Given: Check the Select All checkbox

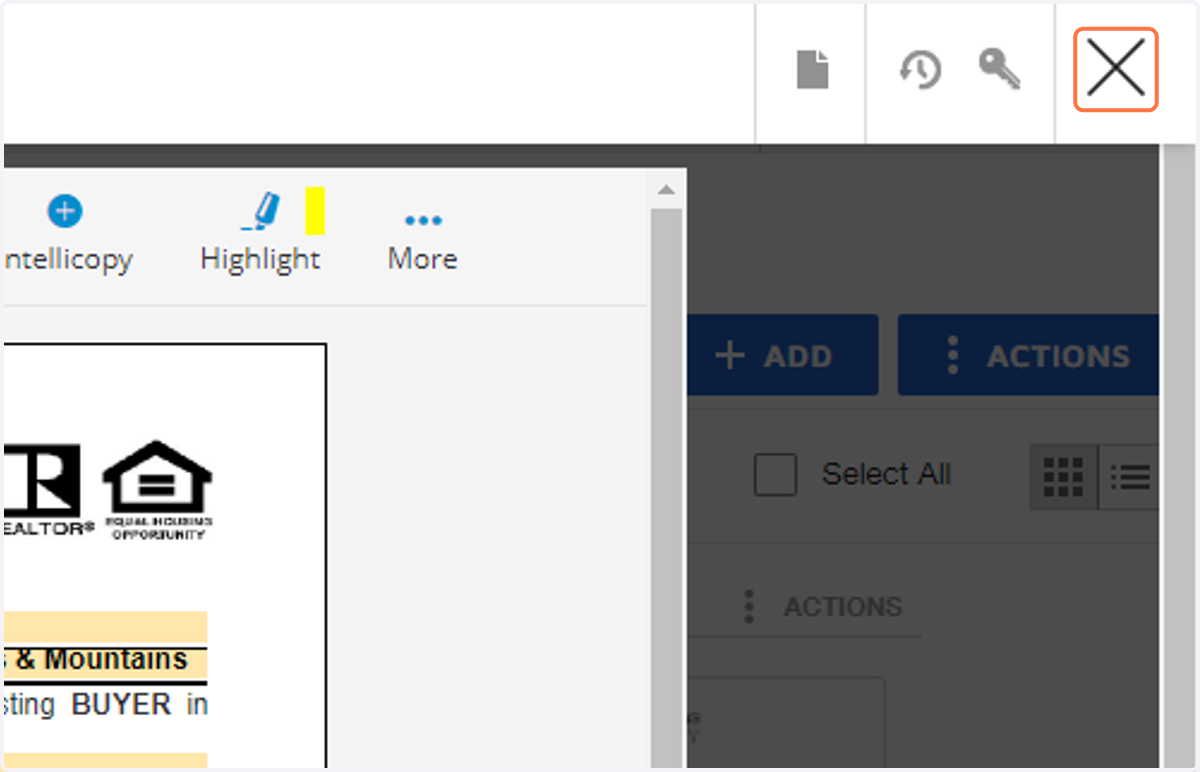Looking at the screenshot, I should click(775, 474).
